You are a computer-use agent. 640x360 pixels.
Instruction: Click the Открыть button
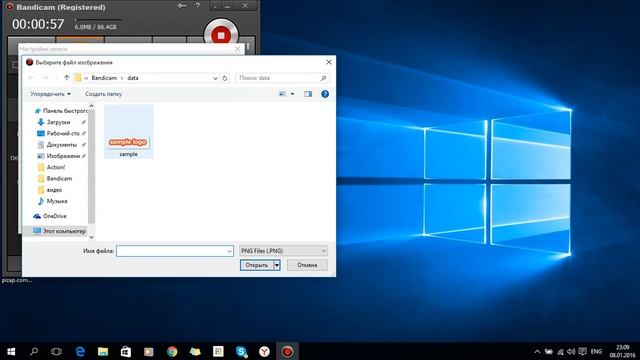[257, 265]
